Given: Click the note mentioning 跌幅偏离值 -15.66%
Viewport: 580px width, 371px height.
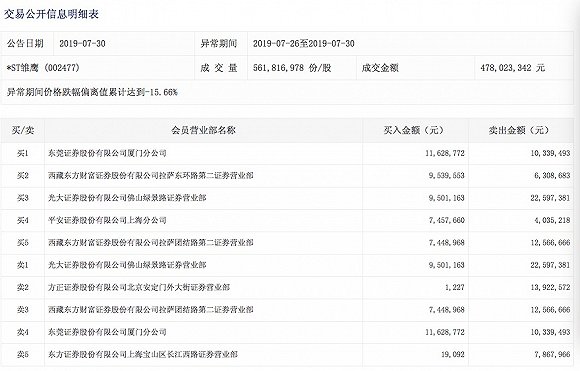Looking at the screenshot, I should (92, 92).
